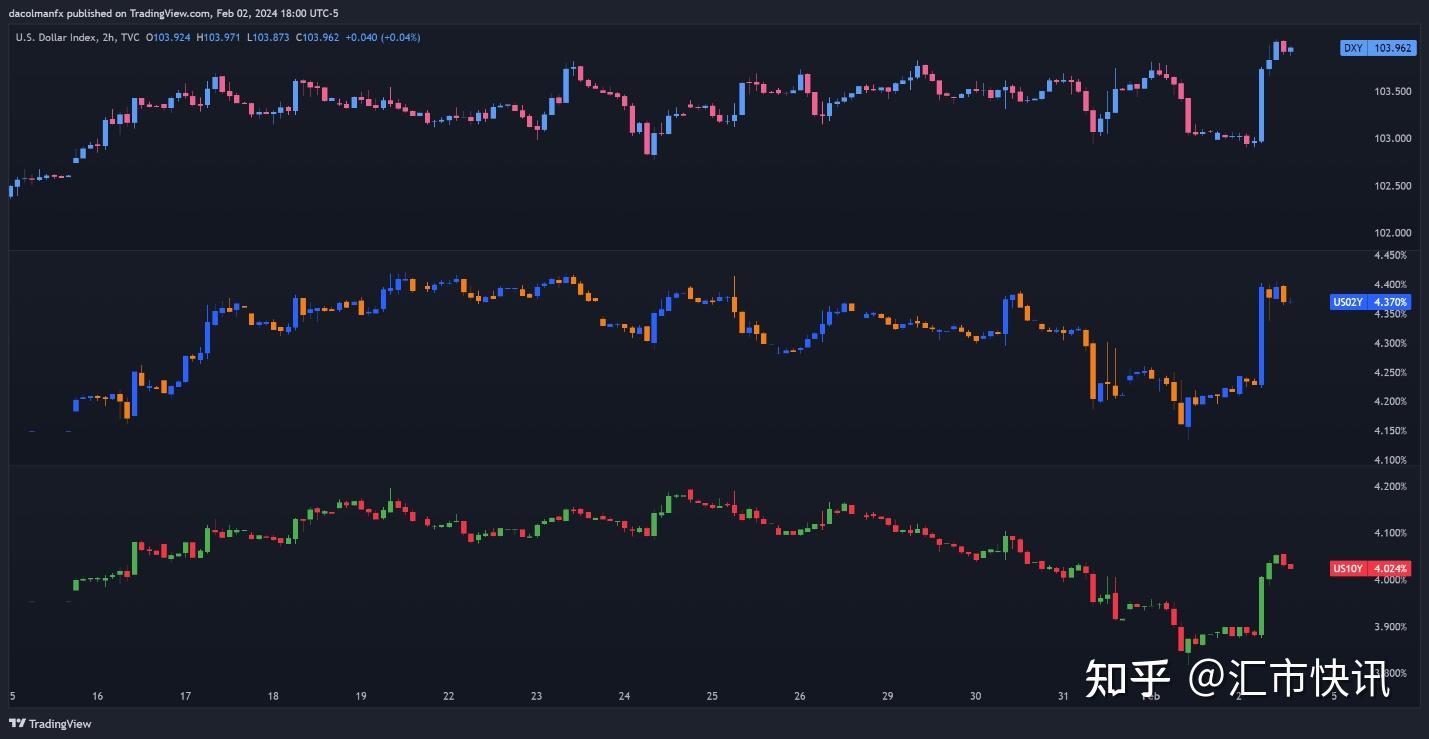Viewport: 1429px width, 739px height.
Task: Click the TradingView logo at bottom left
Action: point(50,724)
